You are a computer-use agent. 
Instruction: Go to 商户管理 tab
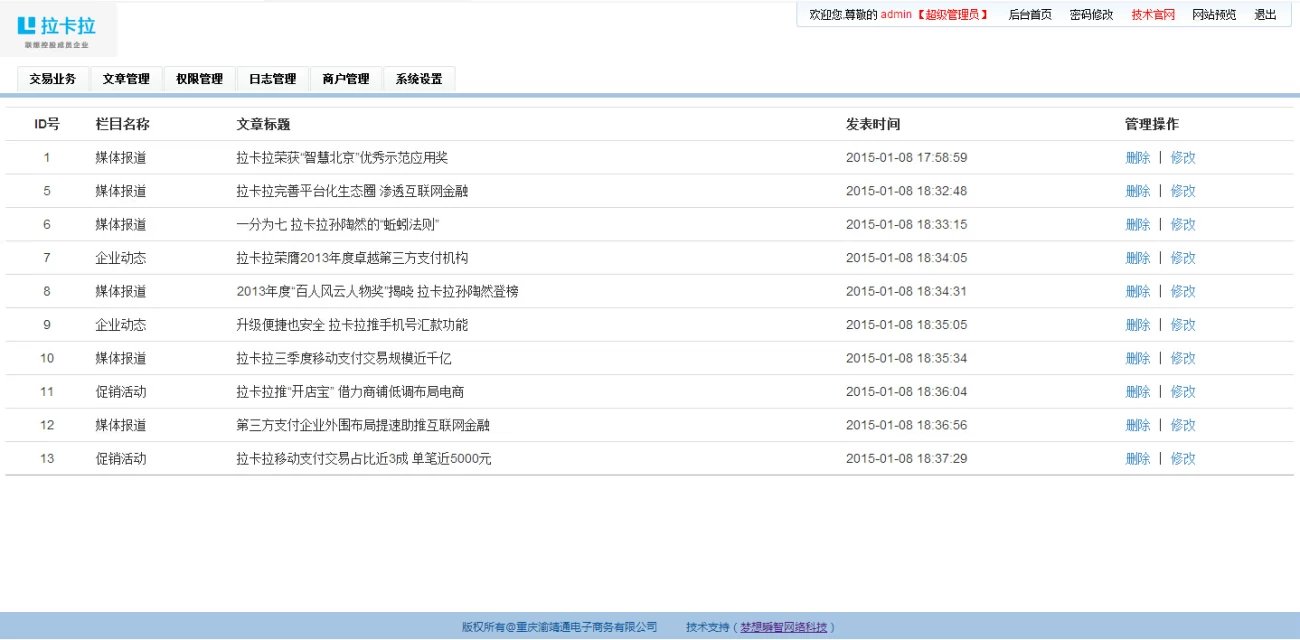point(346,79)
